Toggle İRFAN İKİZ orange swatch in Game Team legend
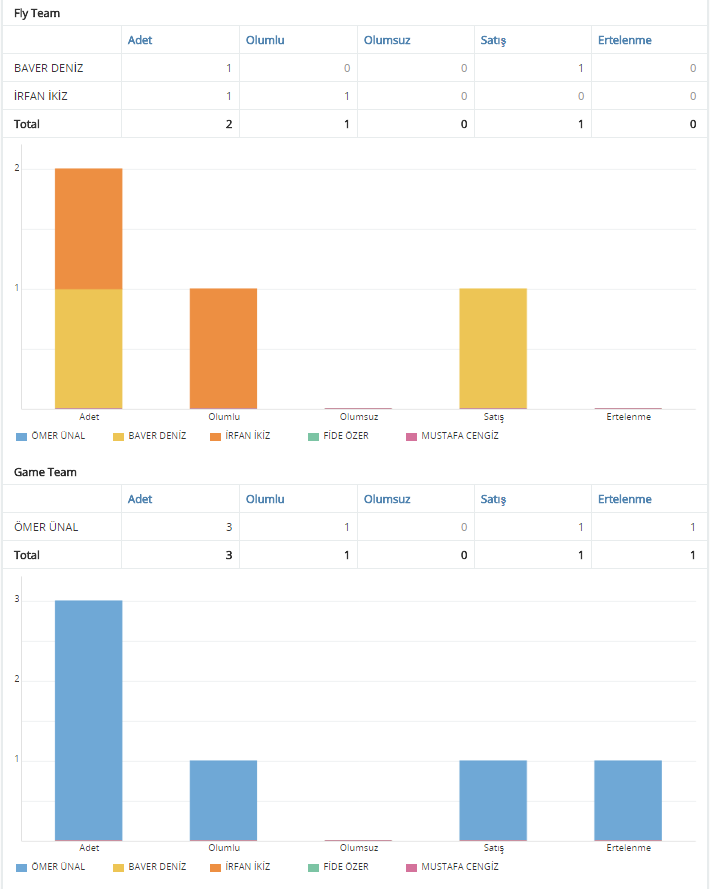 click(215, 867)
